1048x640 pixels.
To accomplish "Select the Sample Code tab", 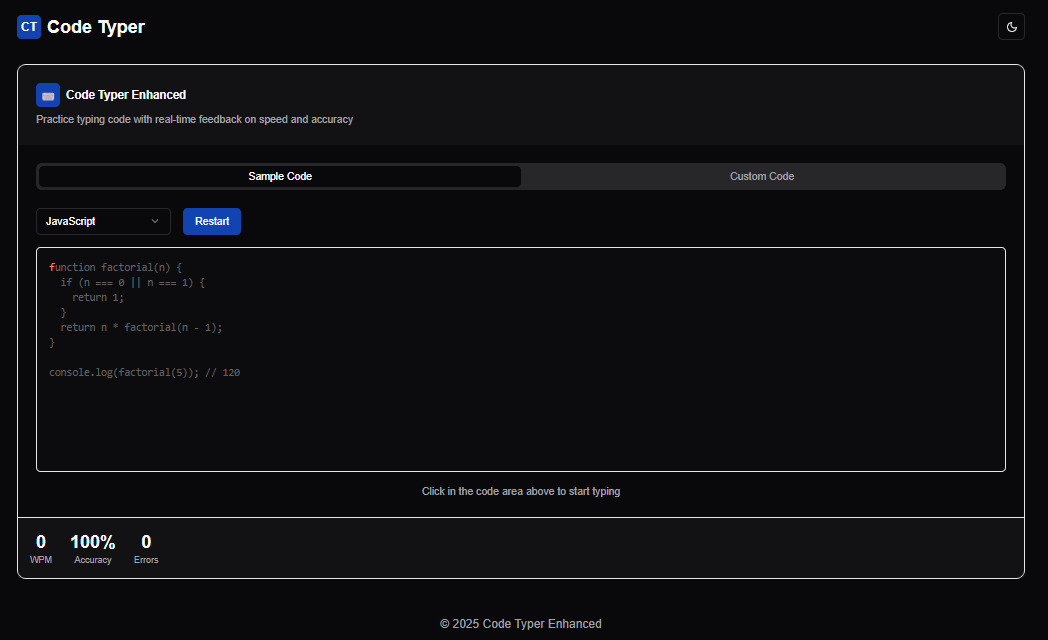I will pyautogui.click(x=280, y=176).
